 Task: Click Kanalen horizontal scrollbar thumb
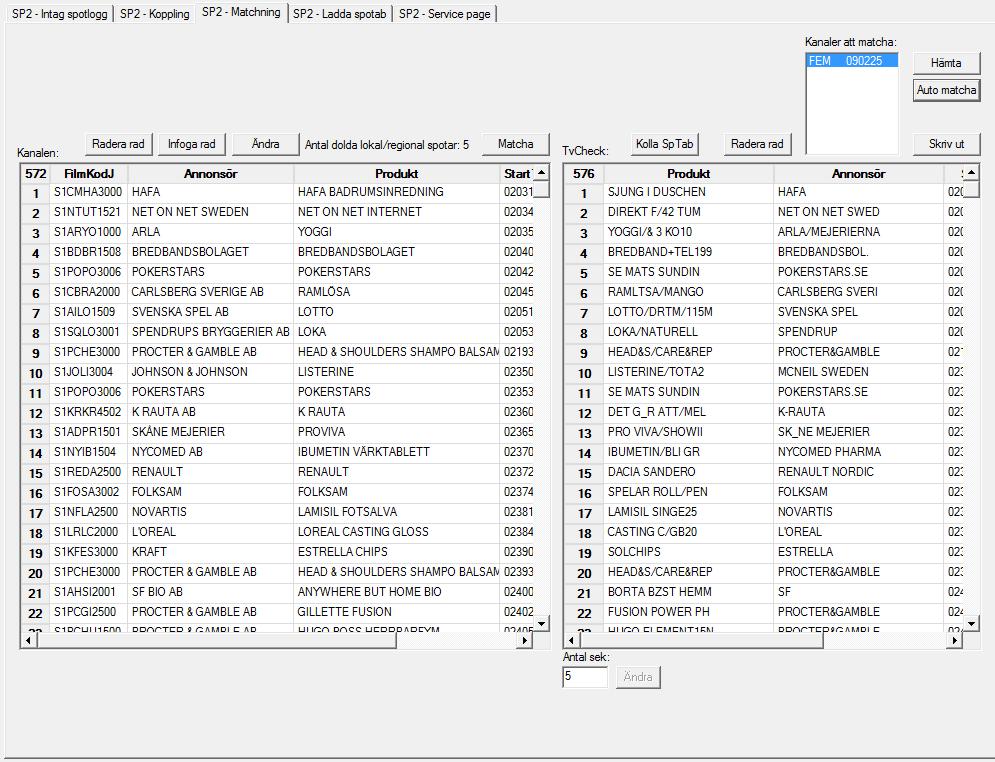217,641
